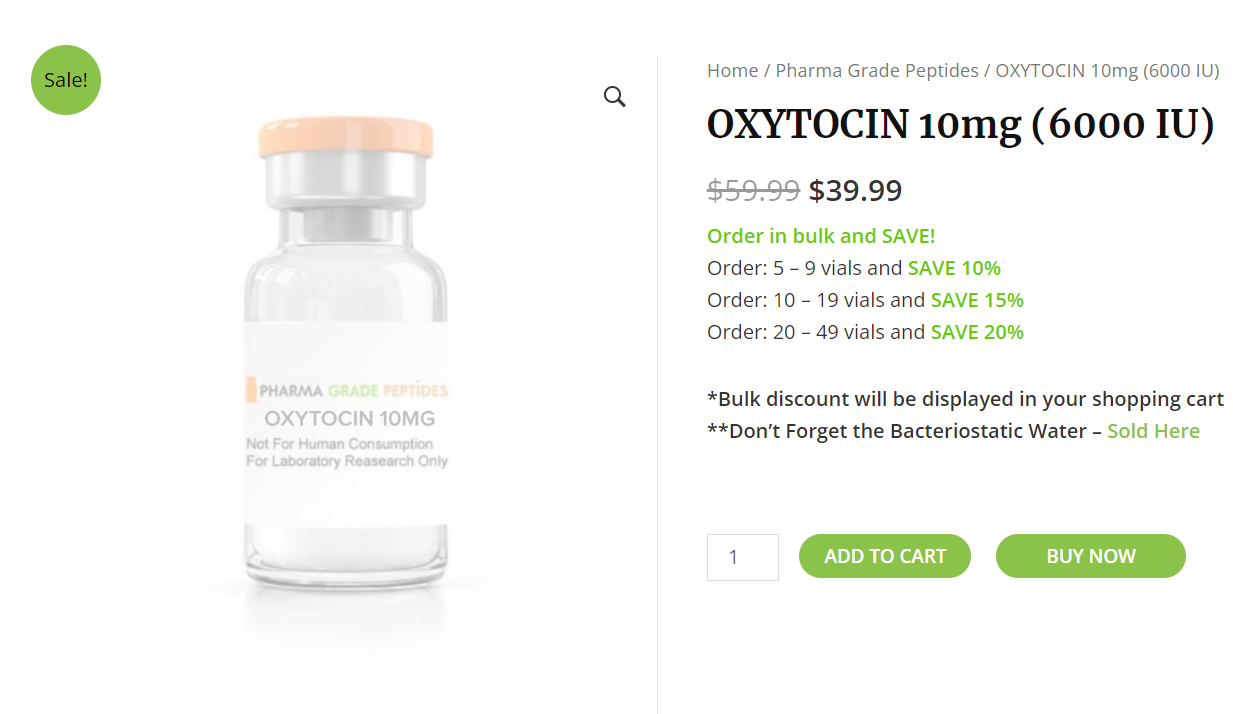Image resolution: width=1233 pixels, height=714 pixels.
Task: Click the green Sale! badge
Action: pos(66,80)
